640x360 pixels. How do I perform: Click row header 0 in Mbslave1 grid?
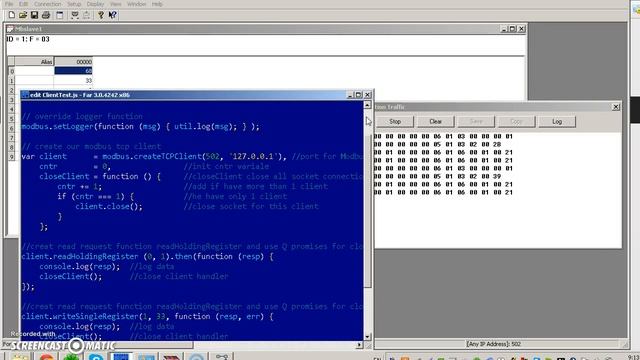[x=11, y=71]
